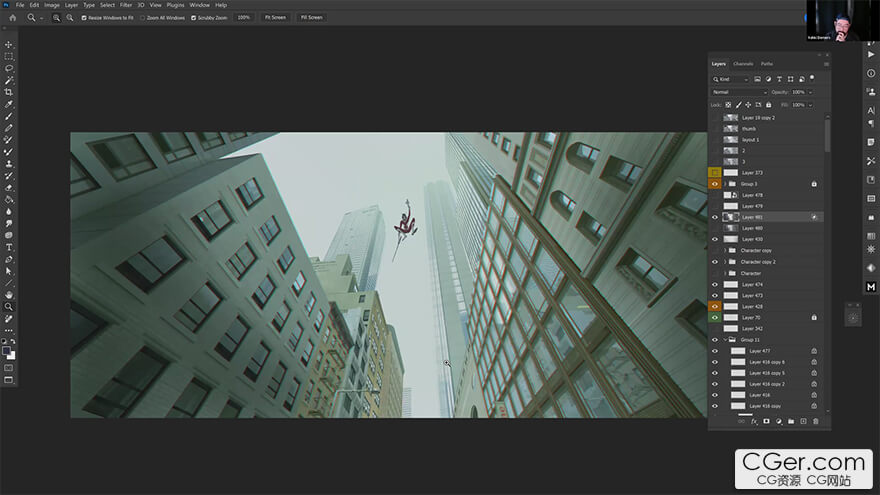Screen dimensions: 880x495
Task: Click Add layer mask icon
Action: [766, 421]
